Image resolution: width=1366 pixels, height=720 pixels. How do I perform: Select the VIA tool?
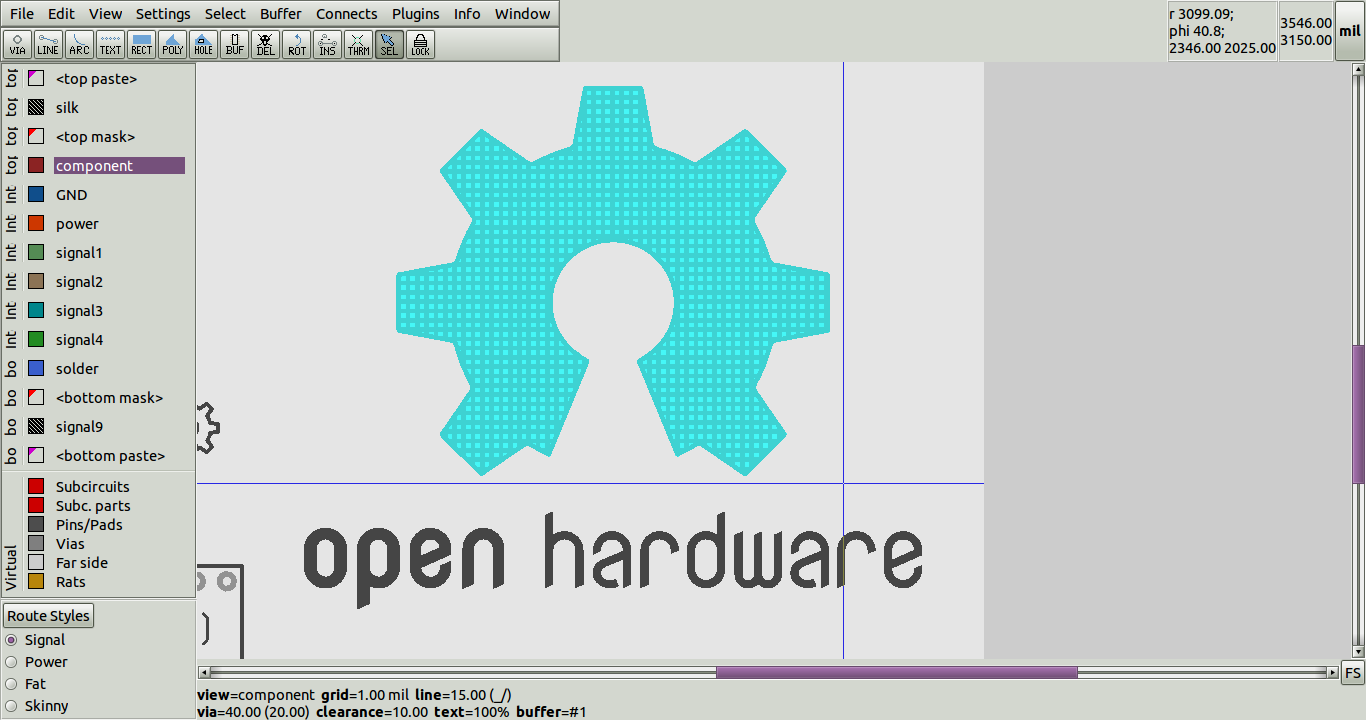point(17,44)
